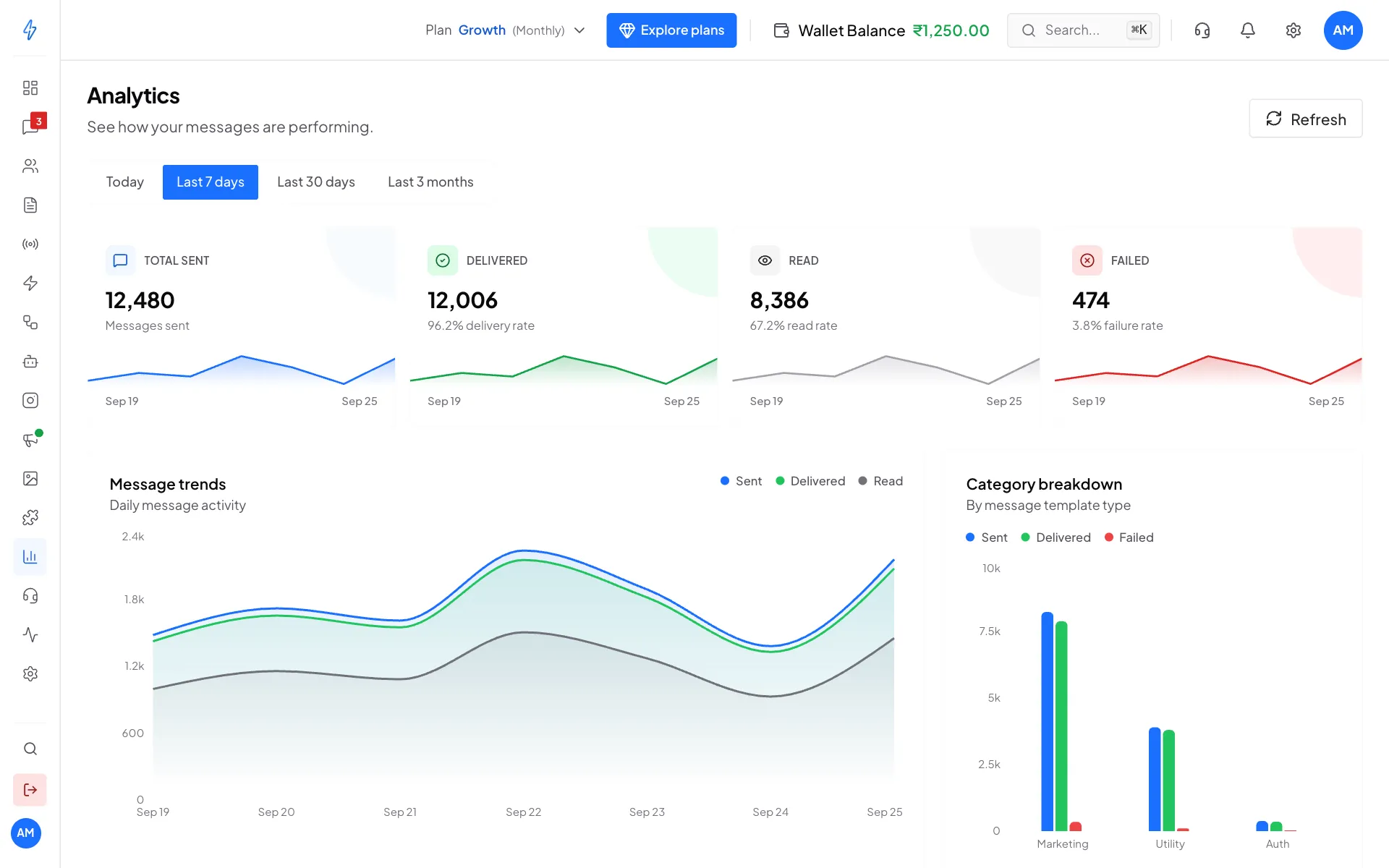Click the red logout icon
This screenshot has height=868, width=1389.
tap(30, 790)
